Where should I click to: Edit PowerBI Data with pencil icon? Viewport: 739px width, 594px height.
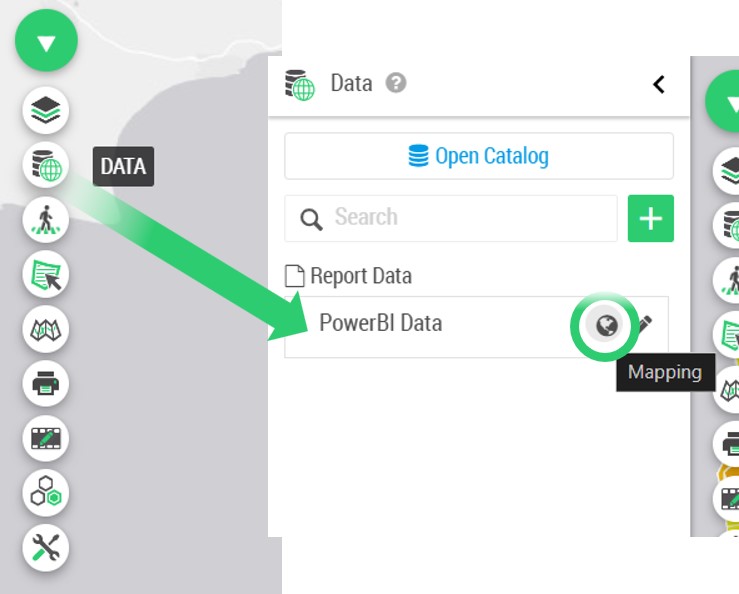coord(645,324)
